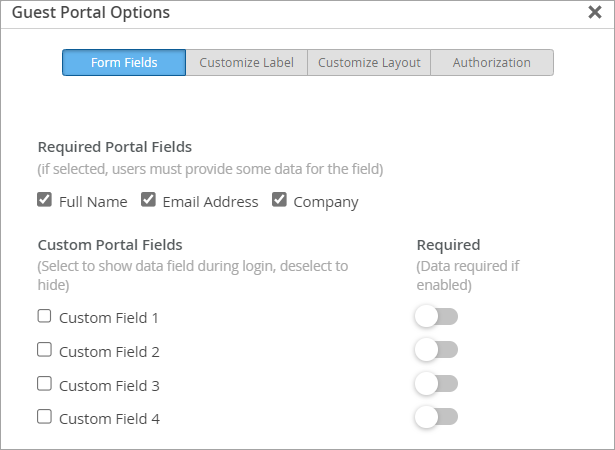This screenshot has height=450, width=615.
Task: Click the Required column heading
Action: [448, 244]
